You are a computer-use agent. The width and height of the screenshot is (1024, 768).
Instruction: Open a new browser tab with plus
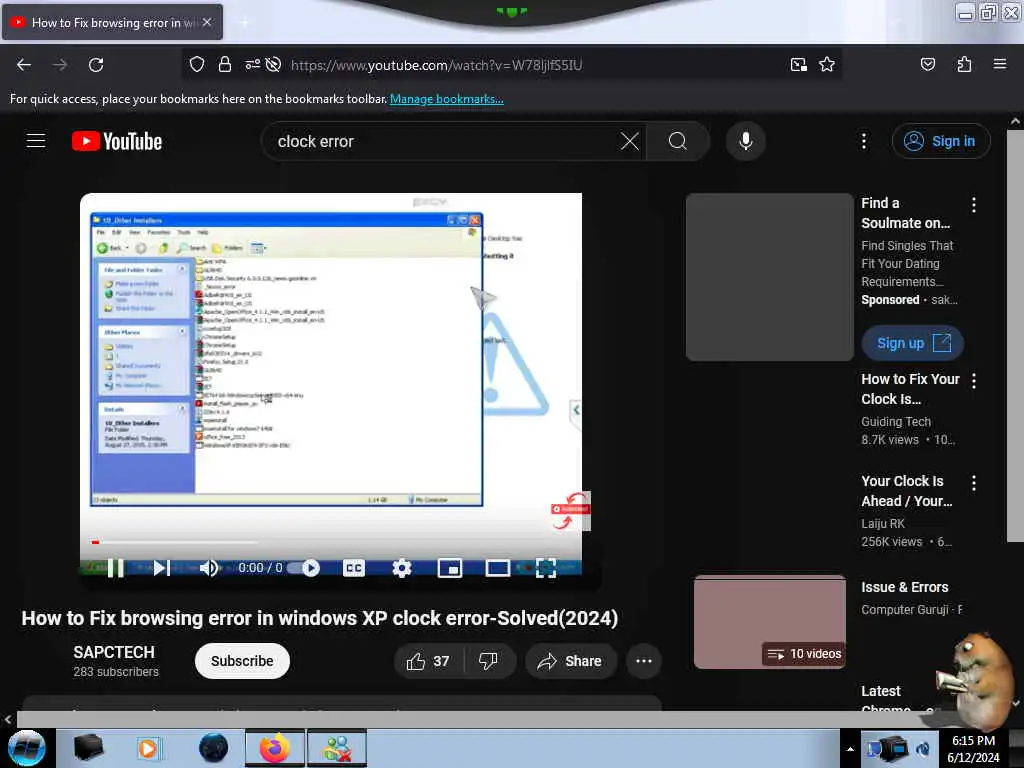(x=244, y=22)
